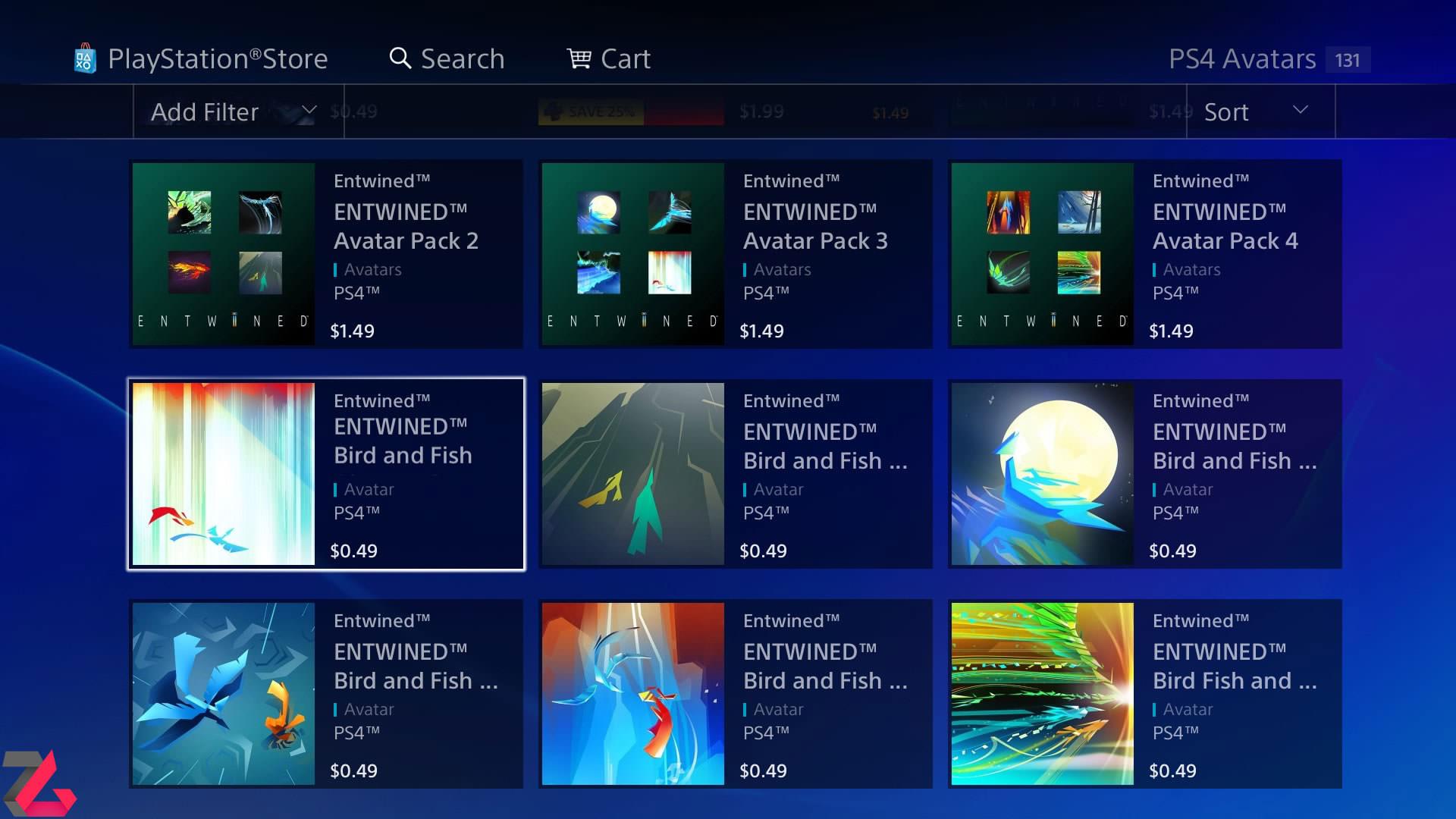Viewport: 1456px width, 819px height.
Task: Click the $1.49 price of Avatar Pack 3
Action: point(762,331)
